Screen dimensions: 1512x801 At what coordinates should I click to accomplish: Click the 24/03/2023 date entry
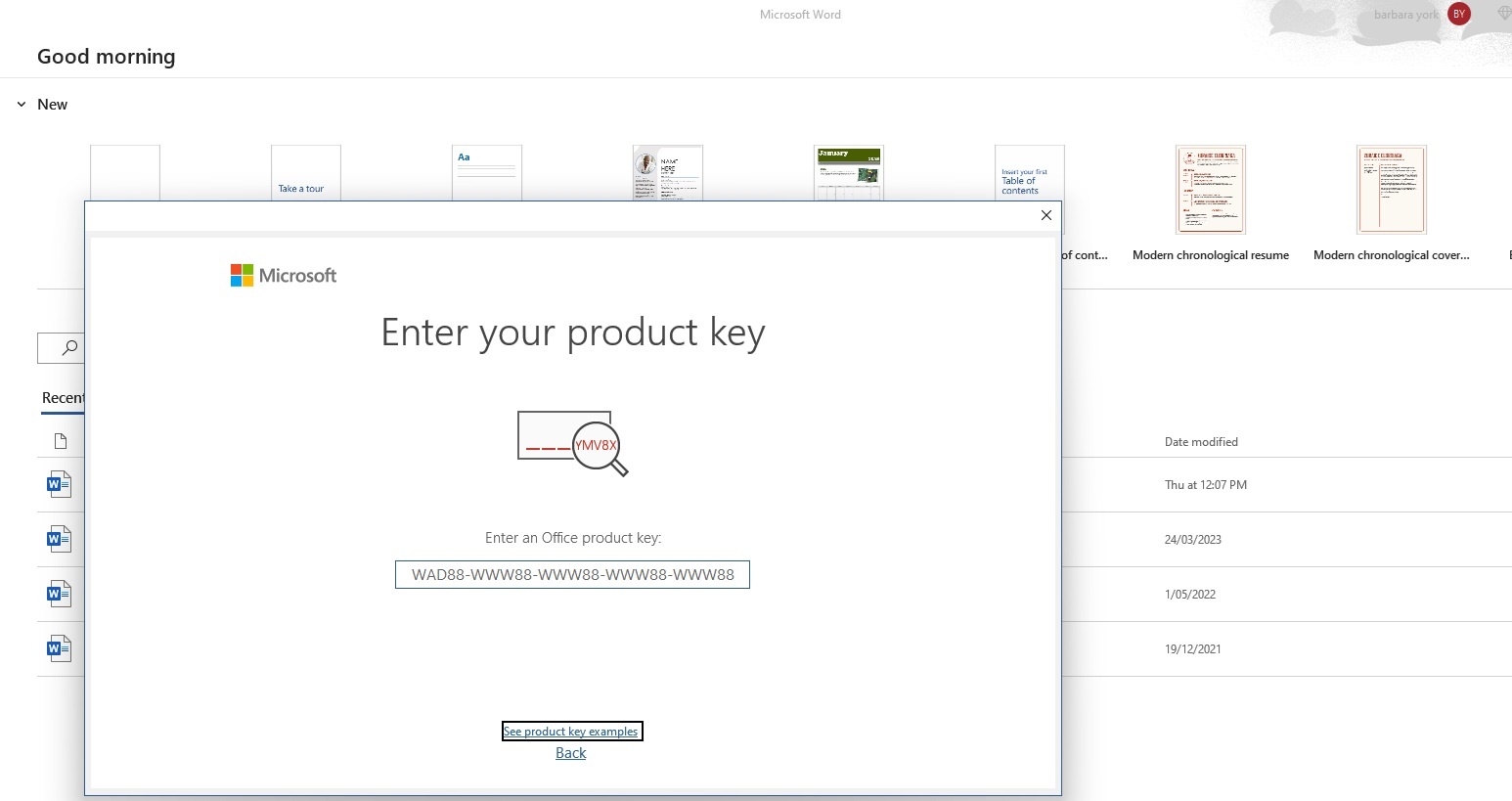click(1192, 540)
